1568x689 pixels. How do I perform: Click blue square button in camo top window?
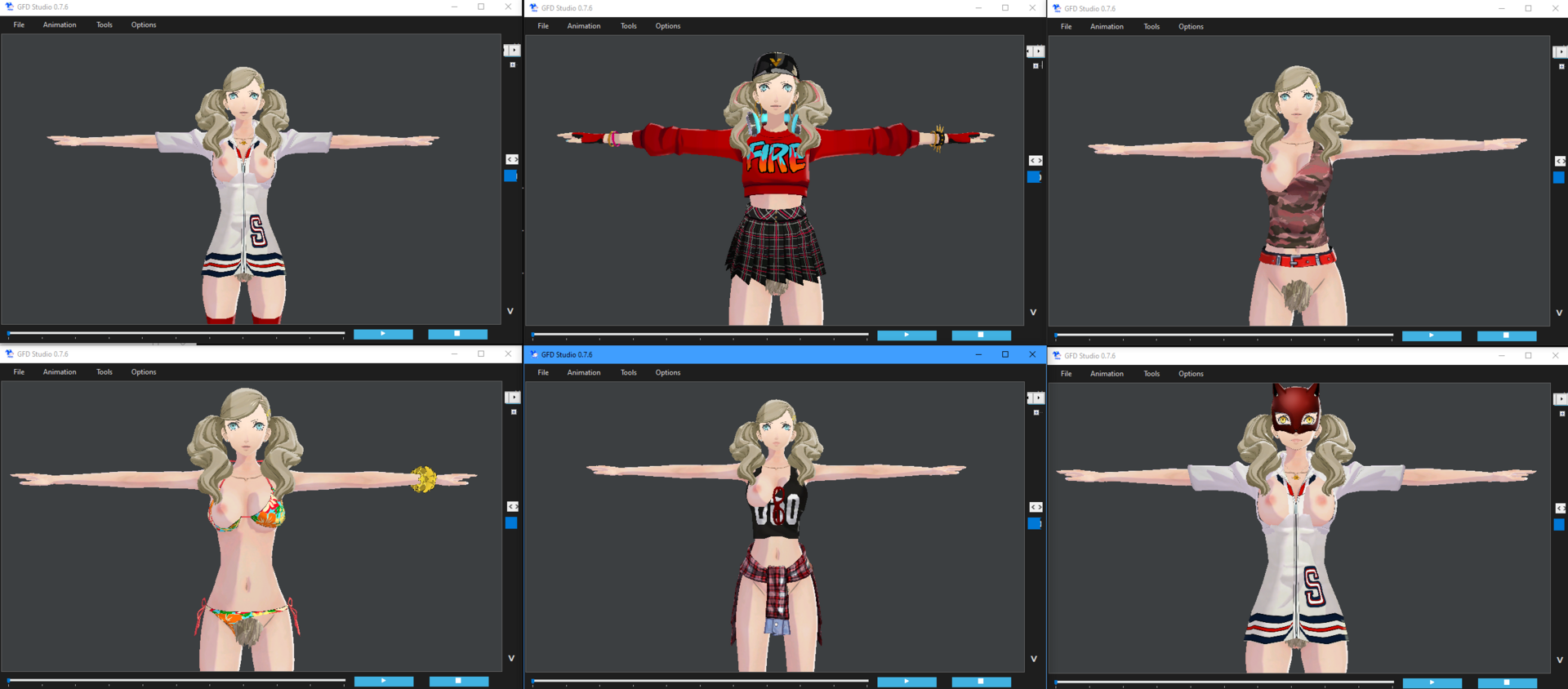point(1559,178)
